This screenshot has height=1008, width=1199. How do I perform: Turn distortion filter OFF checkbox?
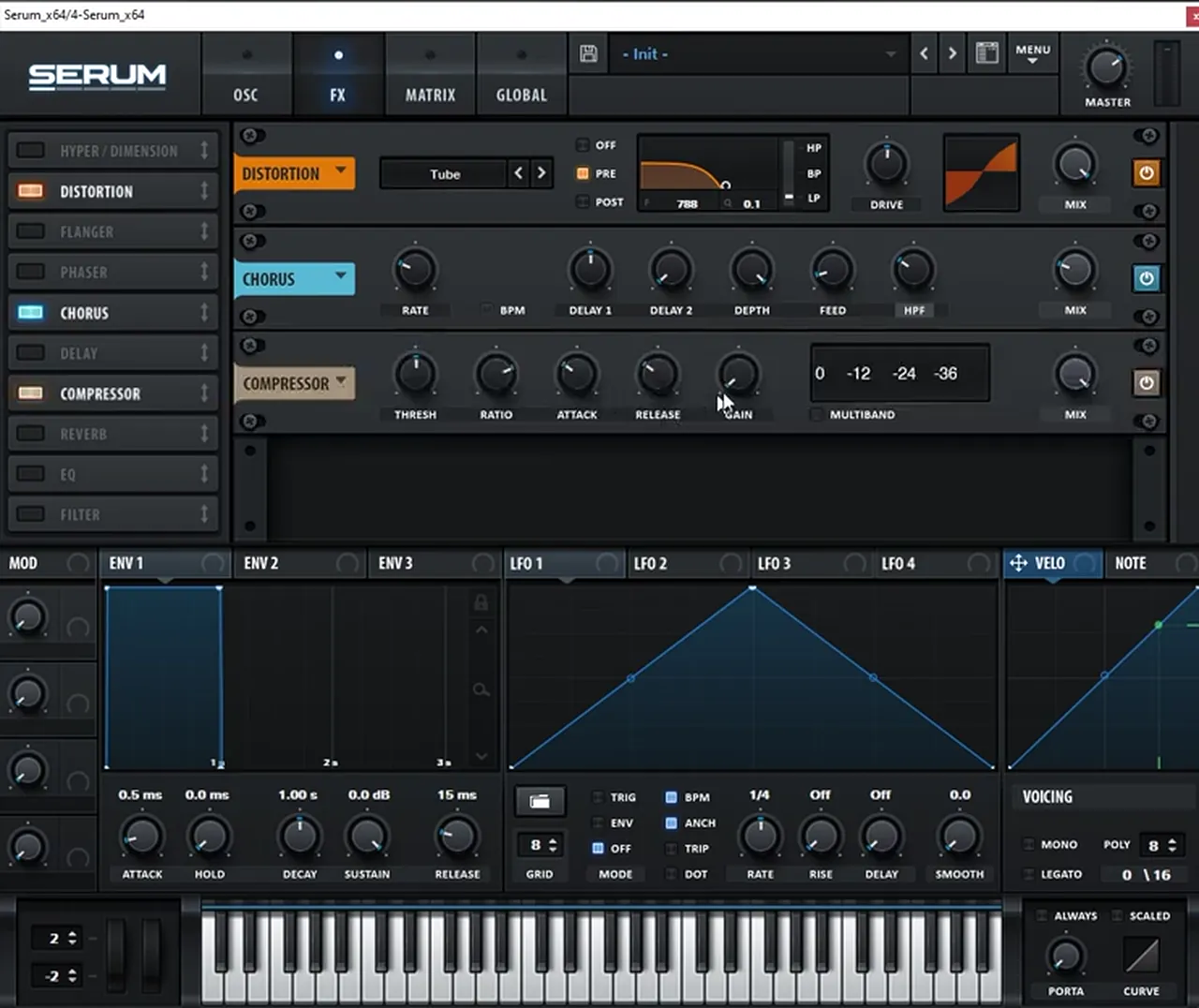pos(583,145)
